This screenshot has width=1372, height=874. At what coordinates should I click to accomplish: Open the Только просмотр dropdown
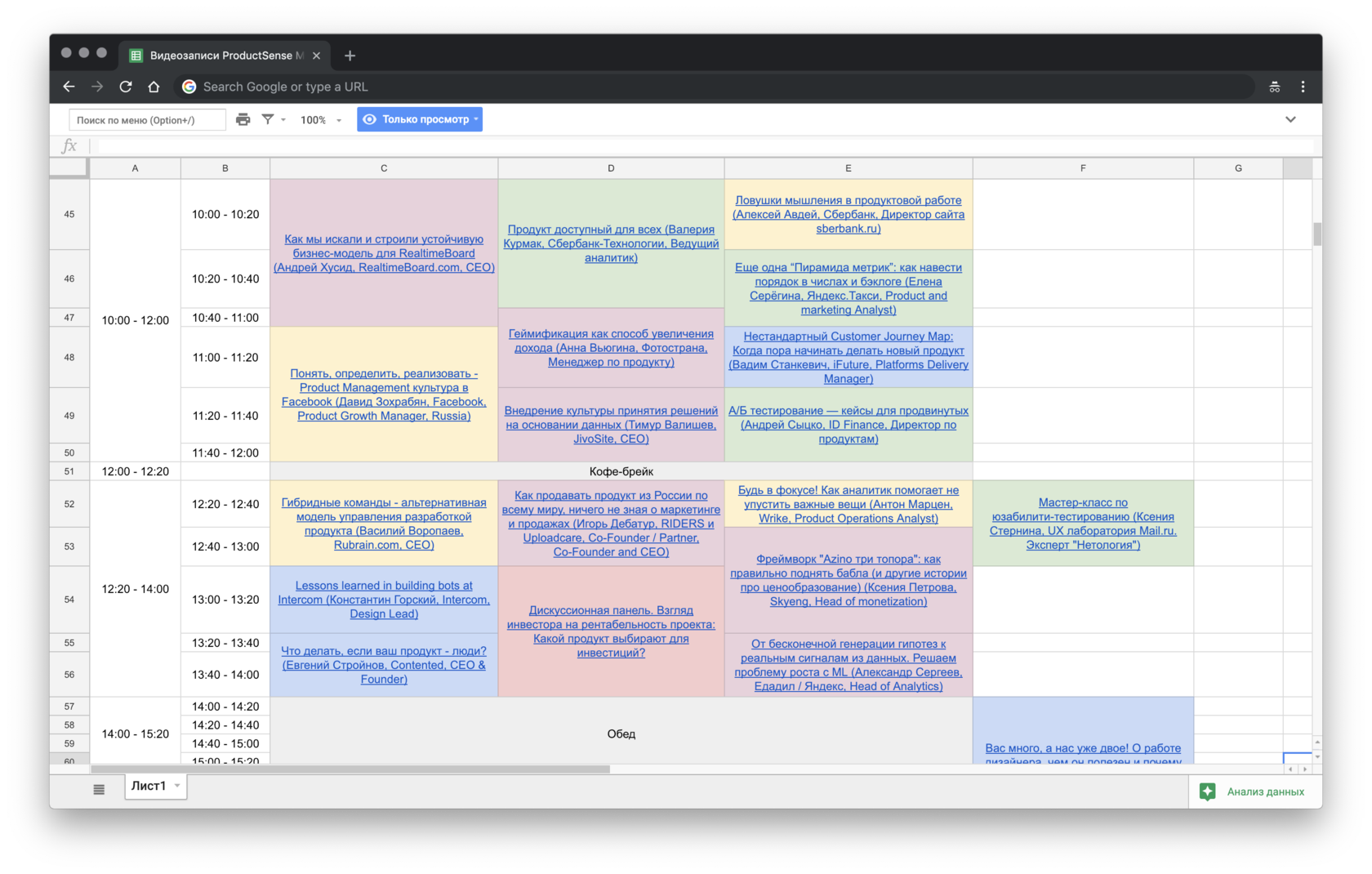coord(420,119)
